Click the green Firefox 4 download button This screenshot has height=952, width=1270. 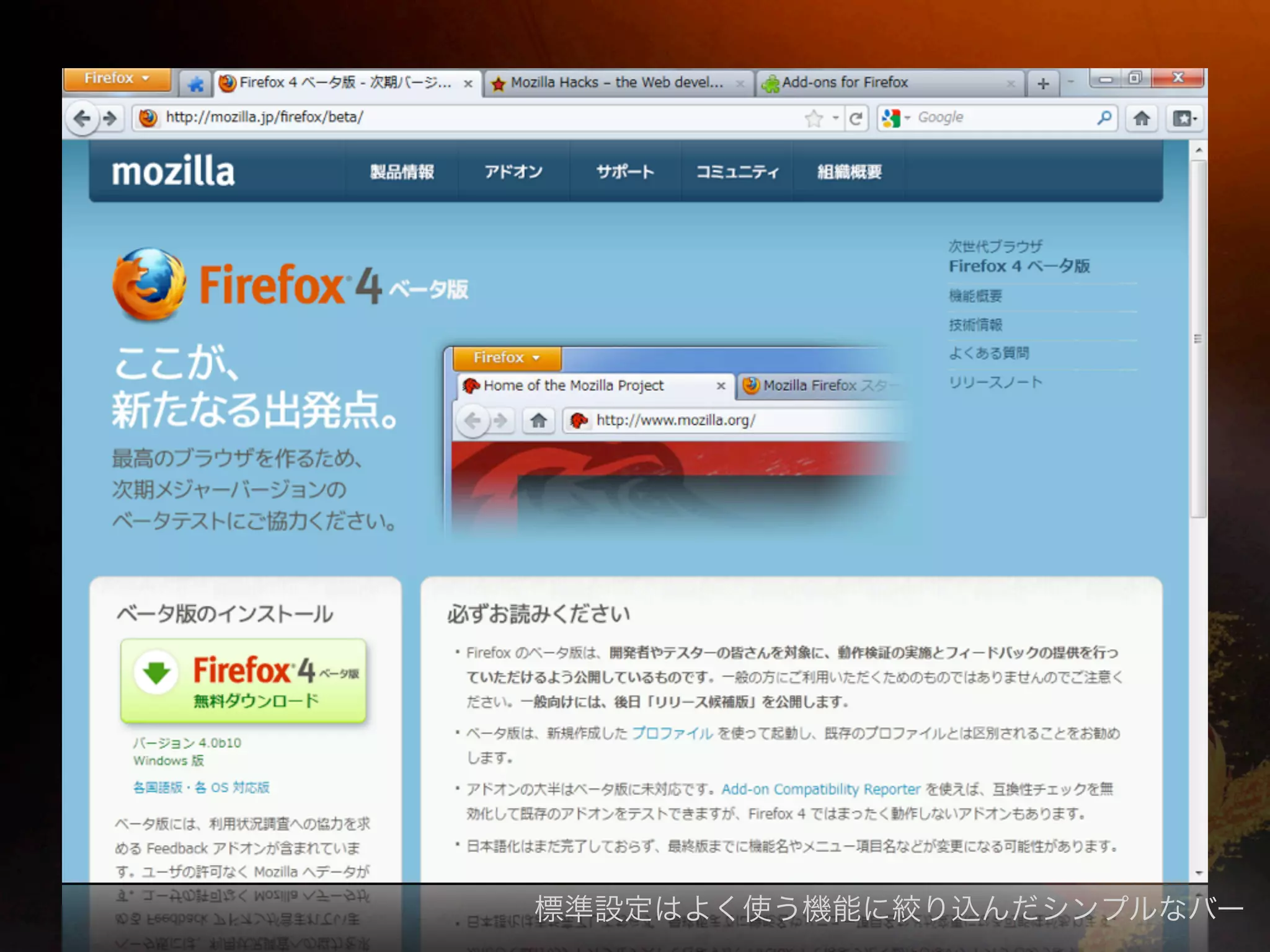[243, 681]
